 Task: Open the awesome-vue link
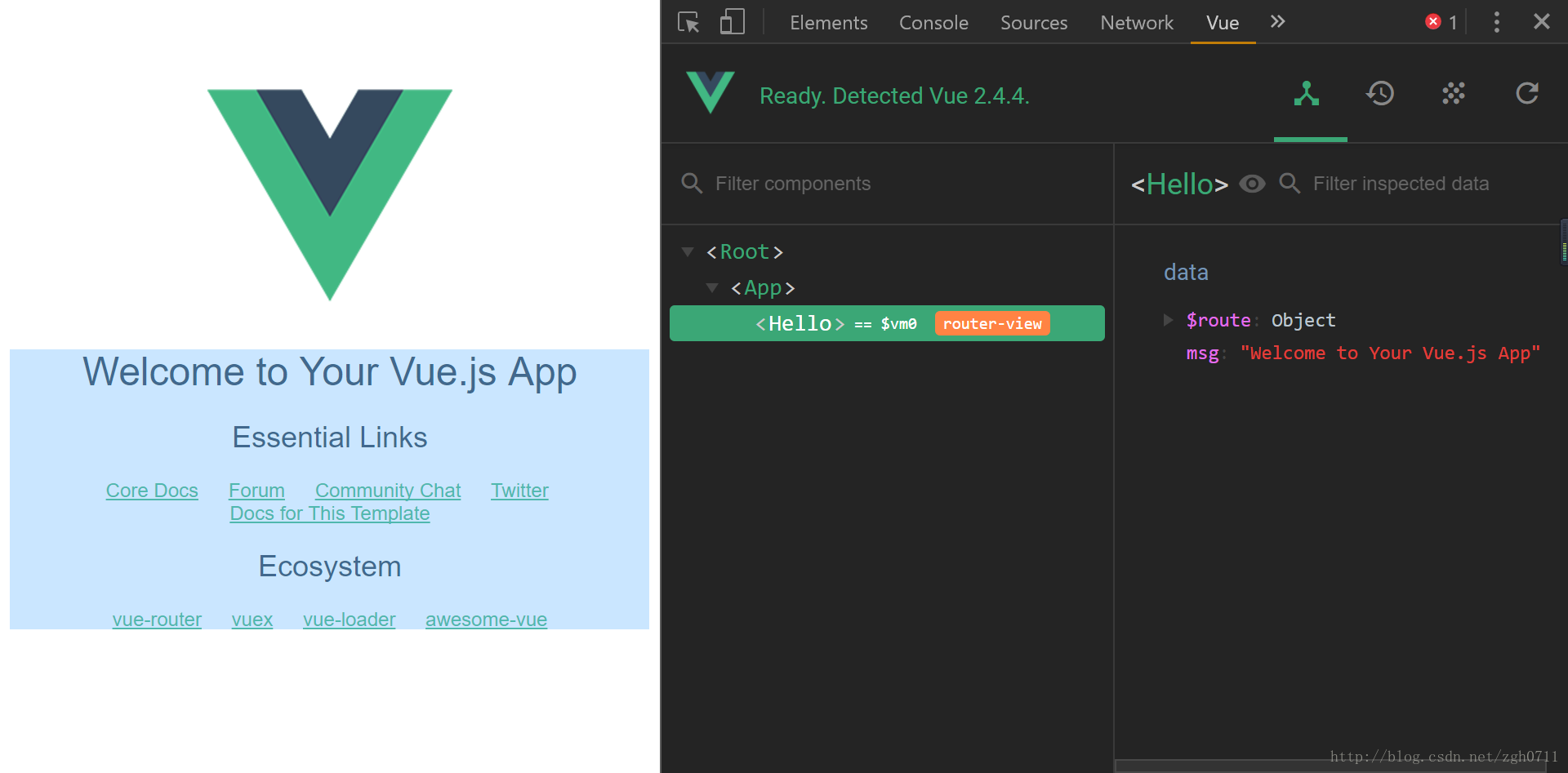[486, 620]
